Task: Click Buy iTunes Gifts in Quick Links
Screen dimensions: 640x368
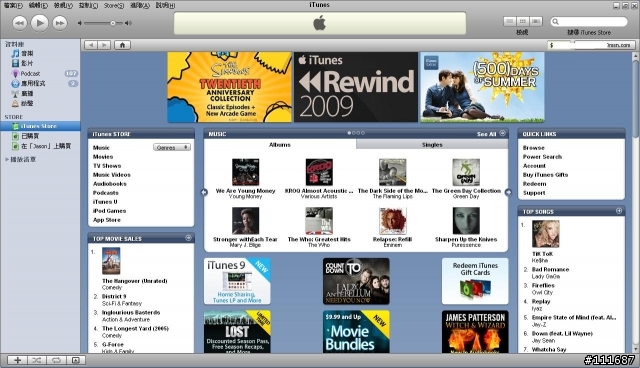Action: (x=545, y=175)
